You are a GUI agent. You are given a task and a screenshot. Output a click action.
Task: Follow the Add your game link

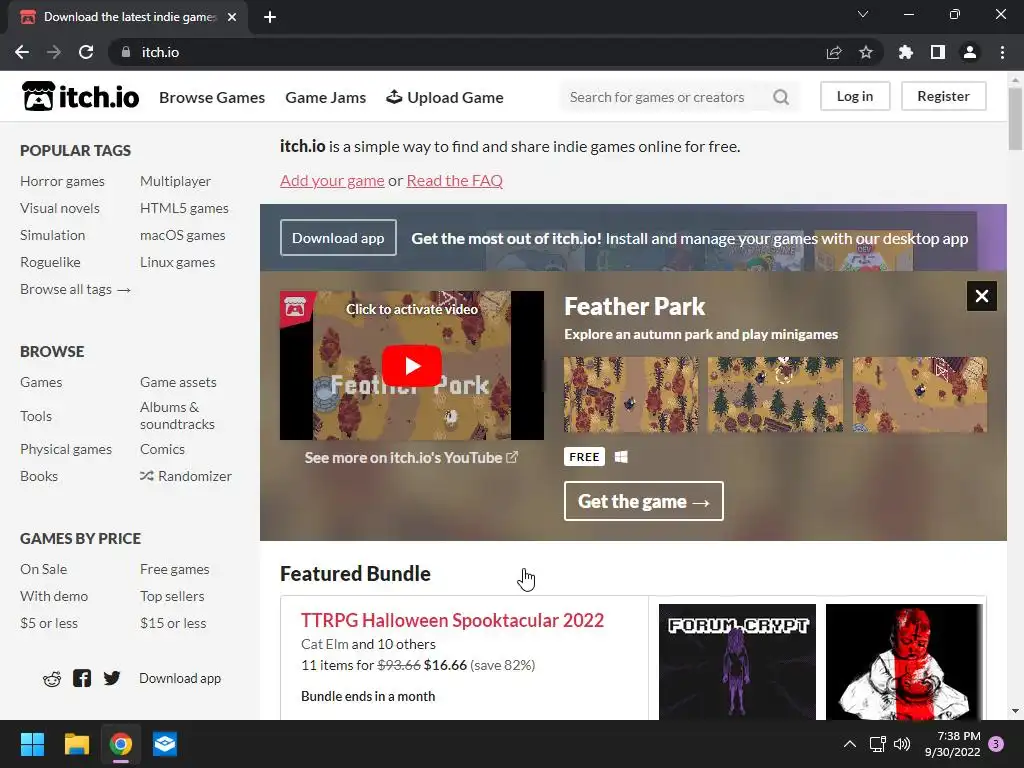point(332,180)
